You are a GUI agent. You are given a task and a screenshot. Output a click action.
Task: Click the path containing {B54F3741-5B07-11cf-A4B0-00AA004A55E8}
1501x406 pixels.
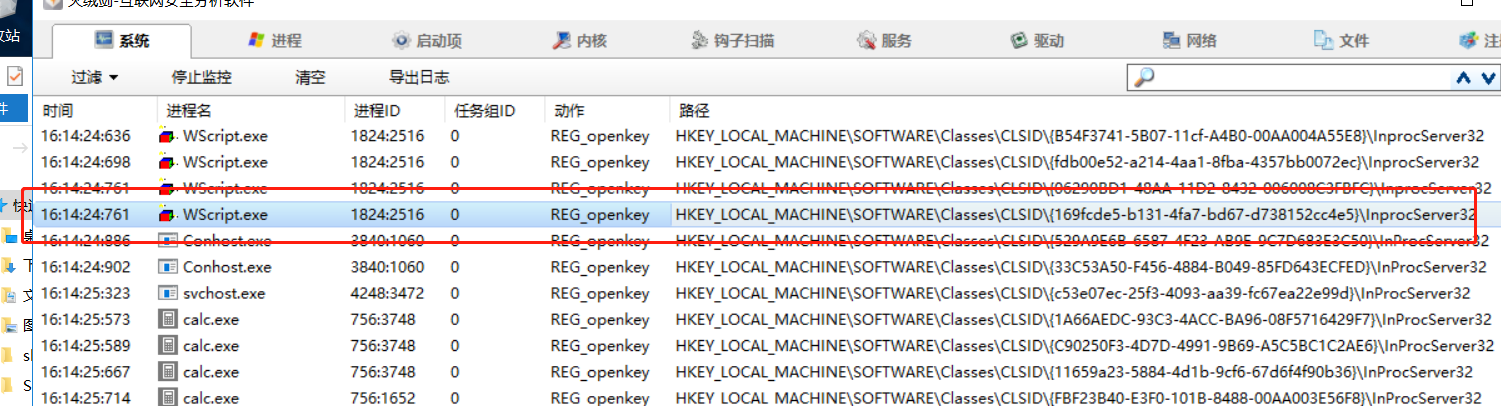1079,136
